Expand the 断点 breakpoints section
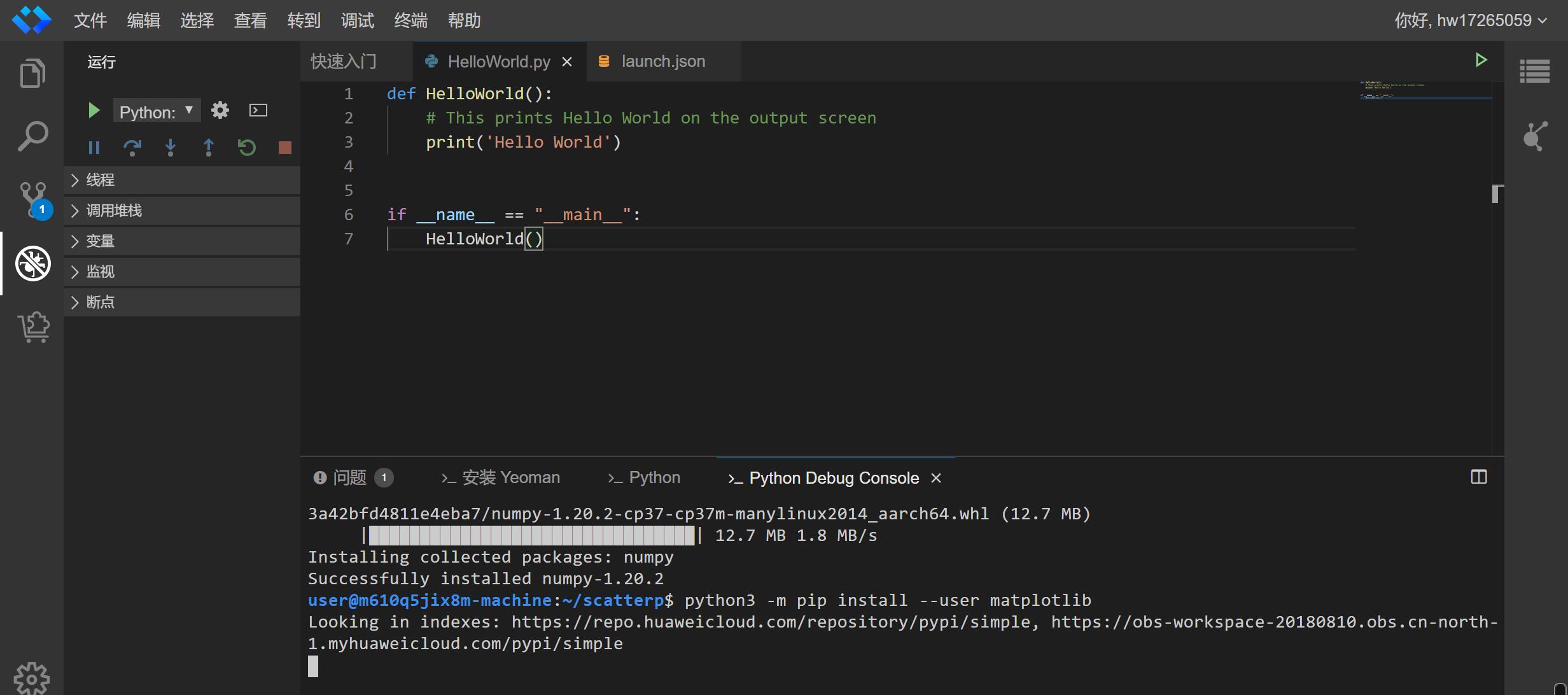 (x=101, y=302)
